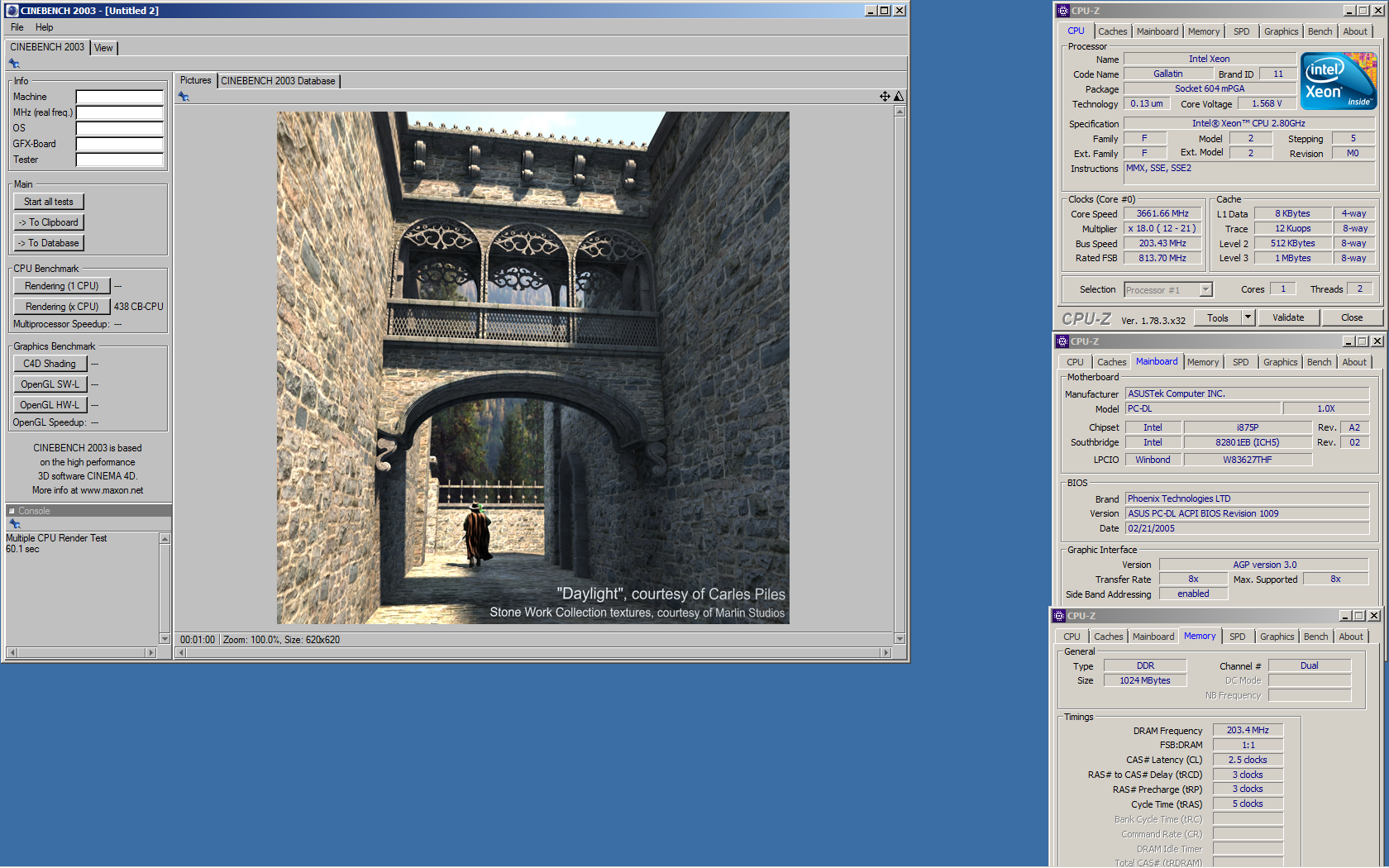The image size is (1389, 868).
Task: Click the four-arrow move icon above the picture
Action: 885,97
